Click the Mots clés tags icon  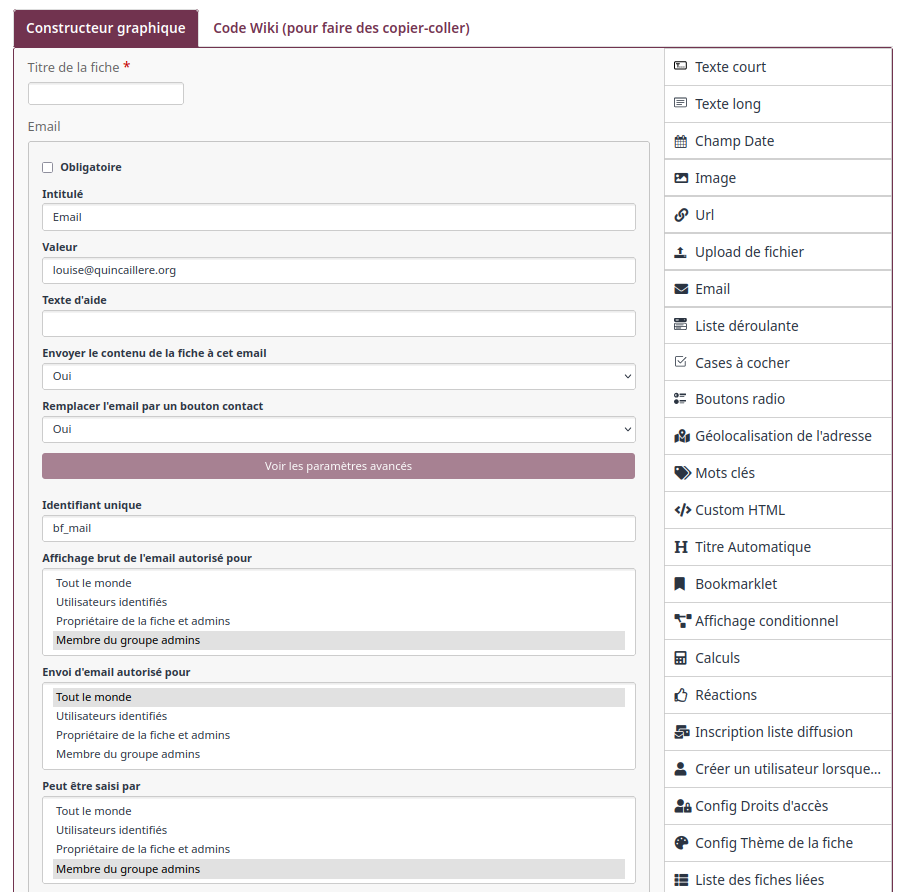pos(682,473)
